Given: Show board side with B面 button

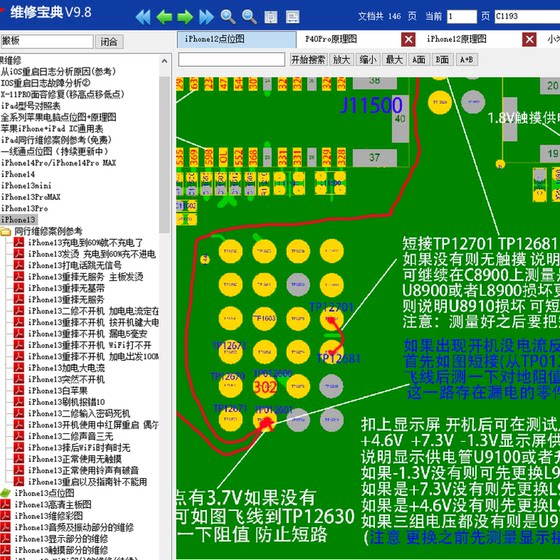Looking at the screenshot, I should [x=442, y=60].
